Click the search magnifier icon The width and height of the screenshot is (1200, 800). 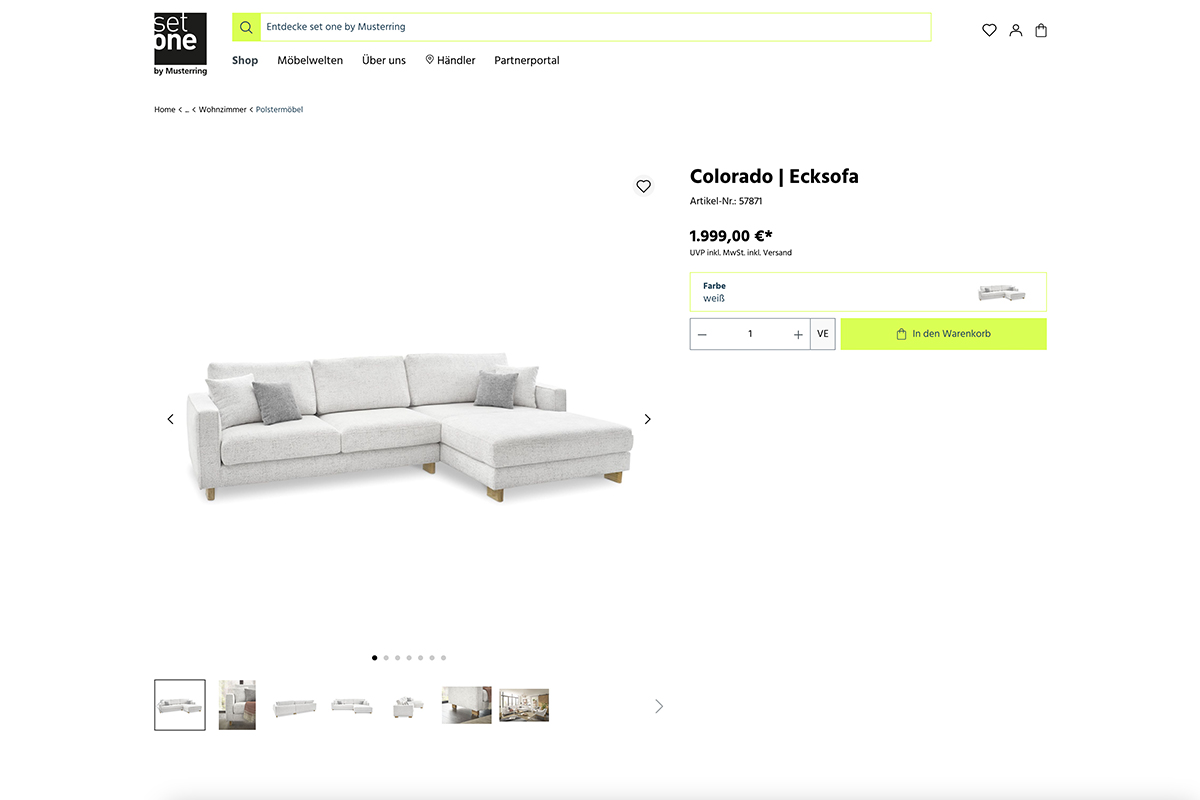(246, 27)
